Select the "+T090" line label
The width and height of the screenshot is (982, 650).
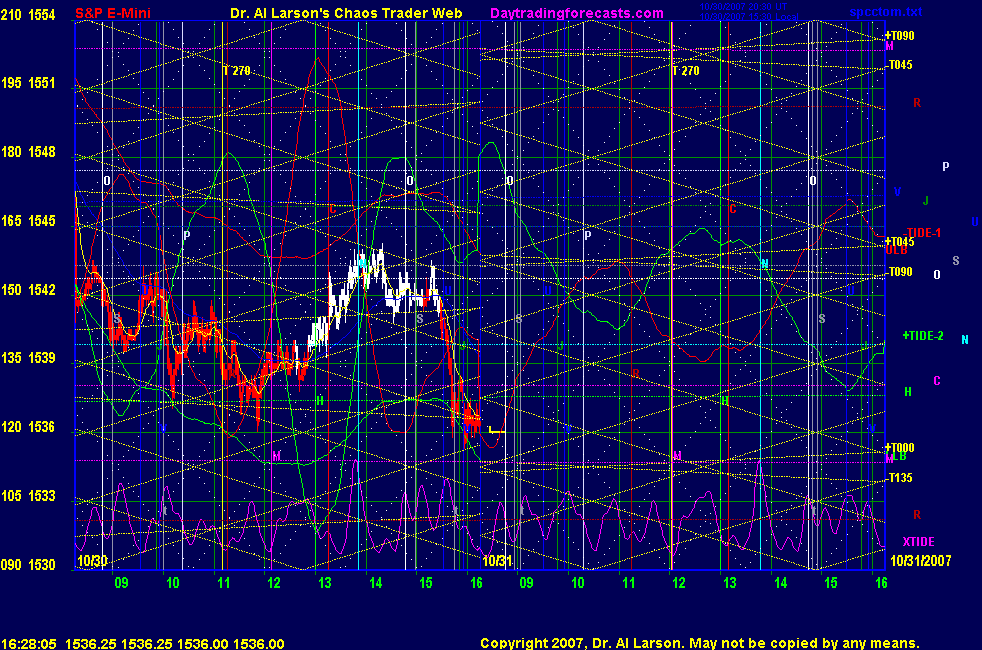899,36
